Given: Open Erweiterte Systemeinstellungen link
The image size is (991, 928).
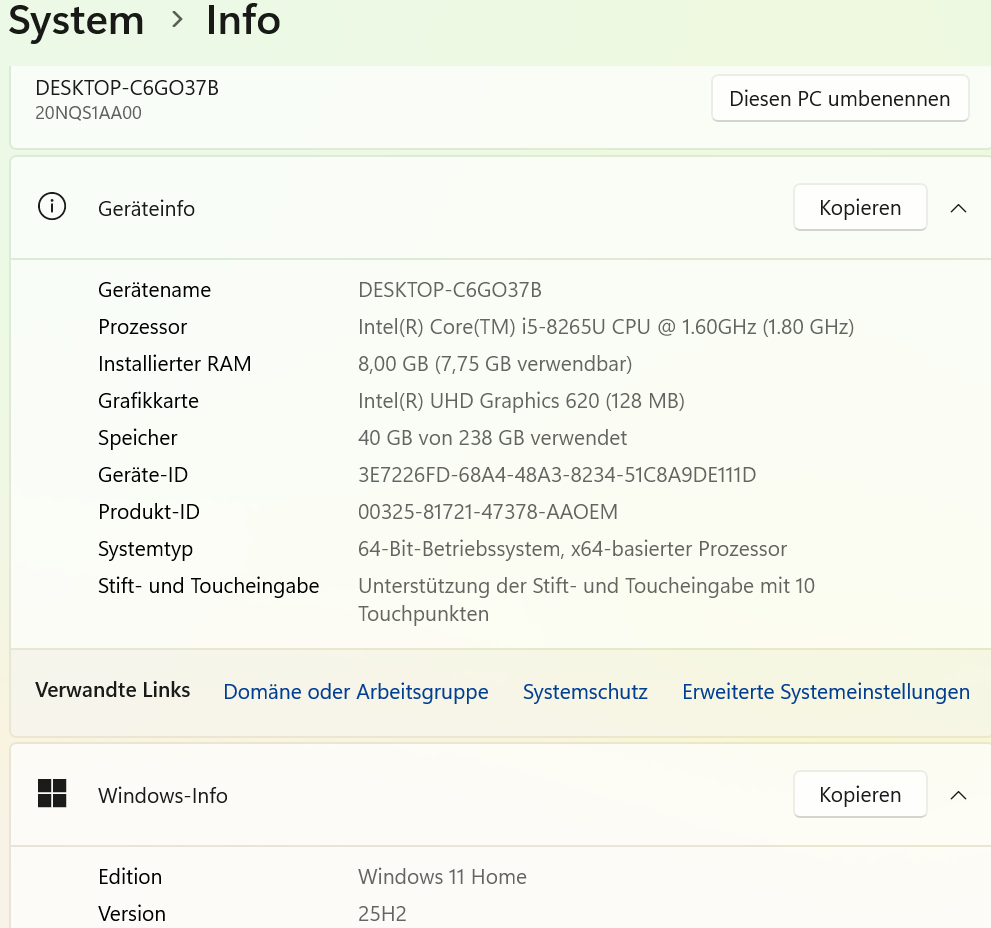Looking at the screenshot, I should tap(825, 692).
